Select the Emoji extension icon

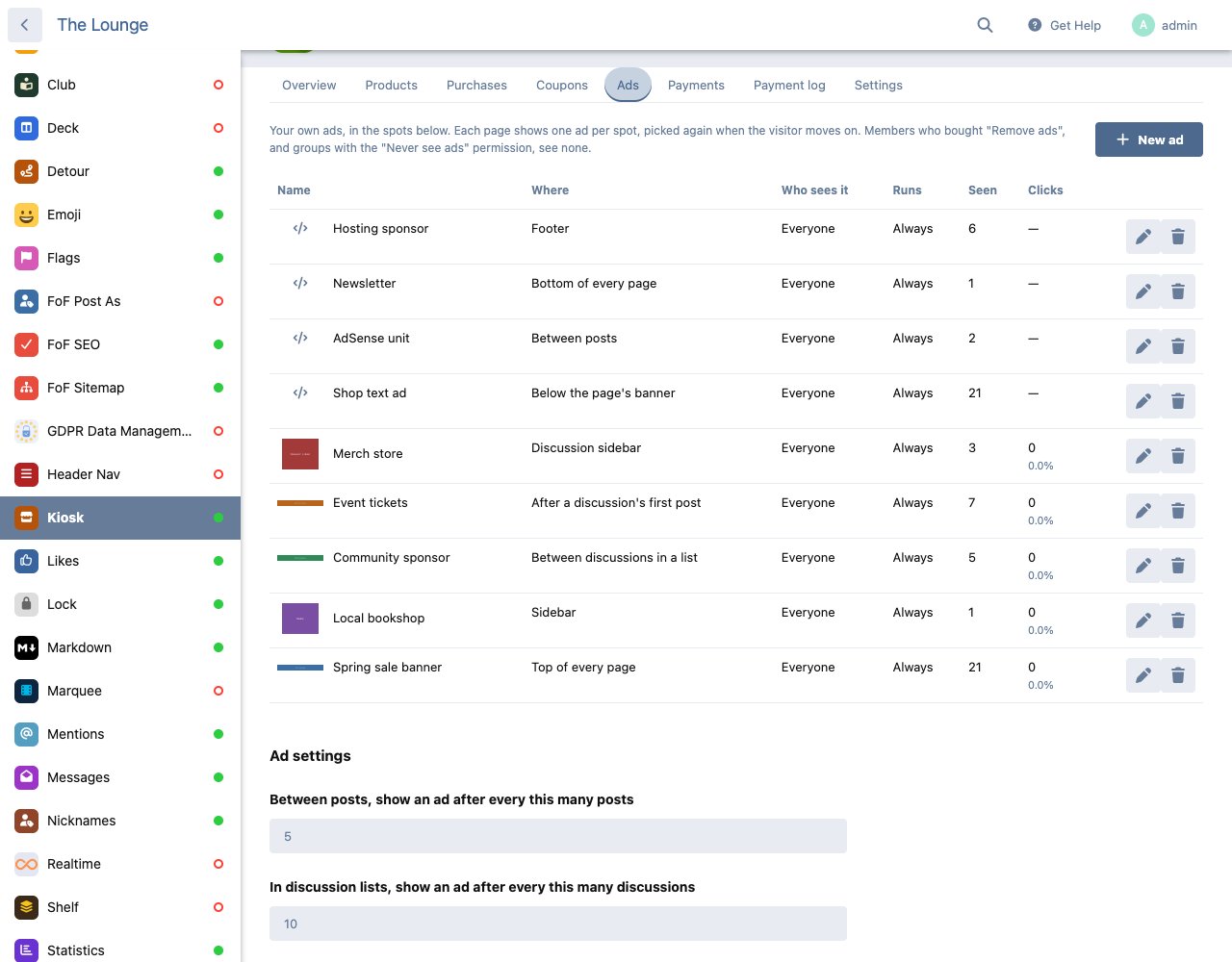27,215
